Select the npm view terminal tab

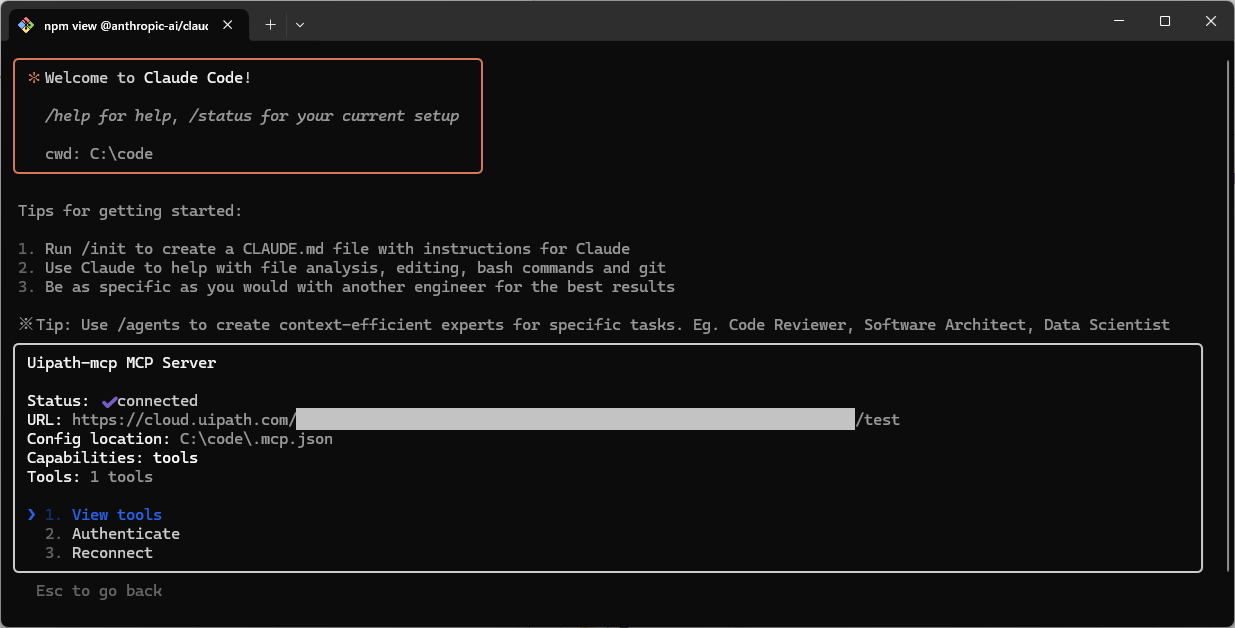[127, 25]
